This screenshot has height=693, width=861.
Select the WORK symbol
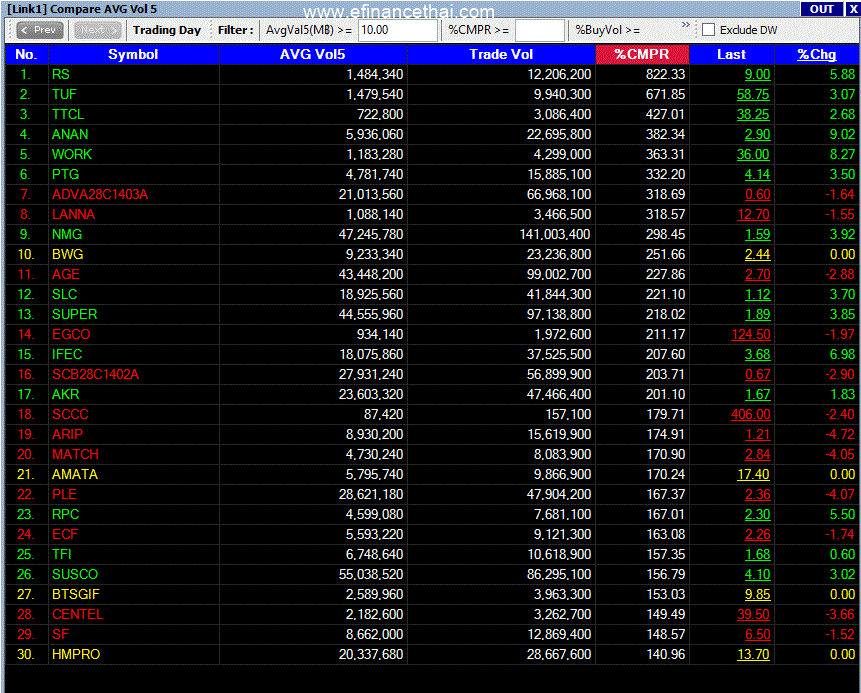pyautogui.click(x=72, y=154)
